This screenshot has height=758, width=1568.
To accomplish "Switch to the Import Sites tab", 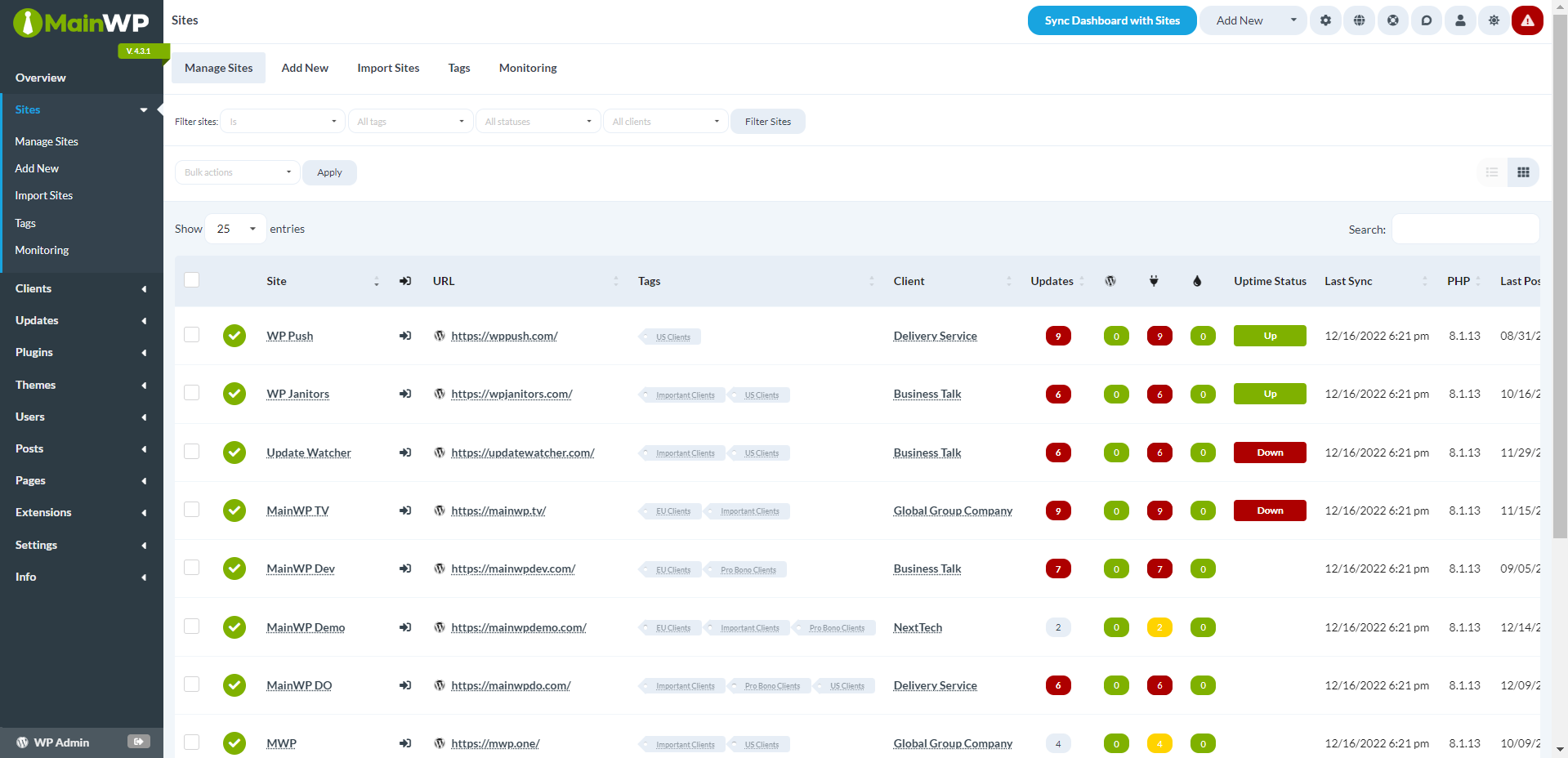I will click(x=388, y=68).
